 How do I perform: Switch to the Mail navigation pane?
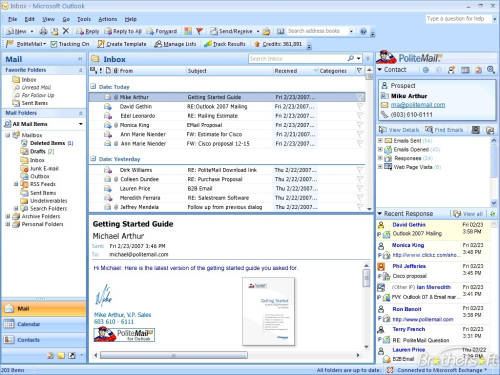43,309
